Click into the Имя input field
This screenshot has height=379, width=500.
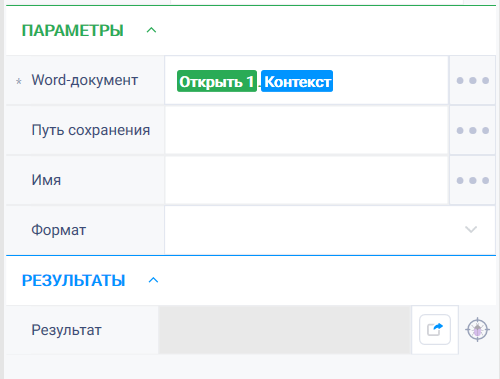(x=306, y=180)
